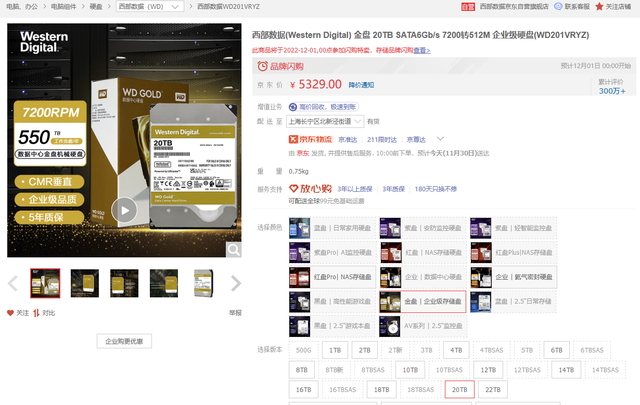Click the 西部数据WD201VRYZ breadcrumb item
Image resolution: width=640 pixels, height=405 pixels.
pyautogui.click(x=229, y=7)
